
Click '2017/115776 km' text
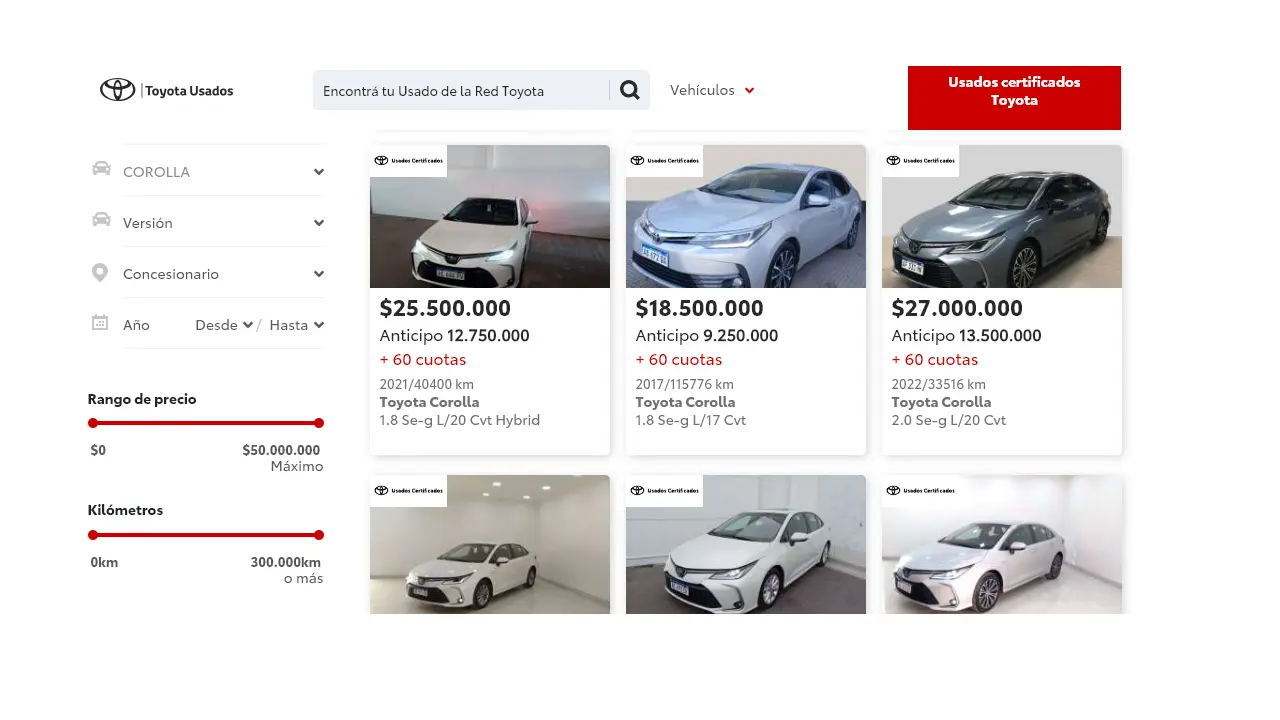point(685,384)
